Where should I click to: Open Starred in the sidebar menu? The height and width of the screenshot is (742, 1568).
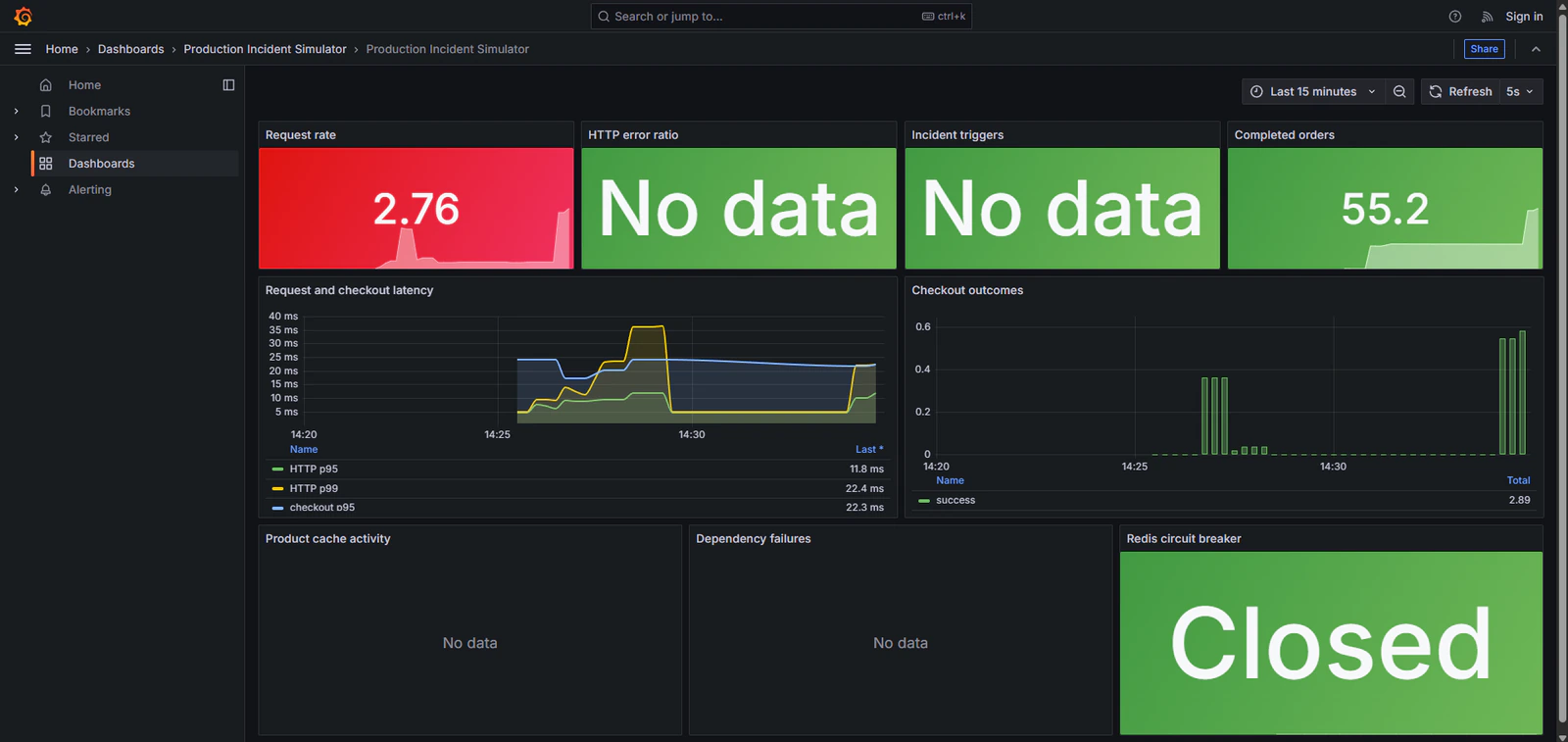click(x=88, y=137)
